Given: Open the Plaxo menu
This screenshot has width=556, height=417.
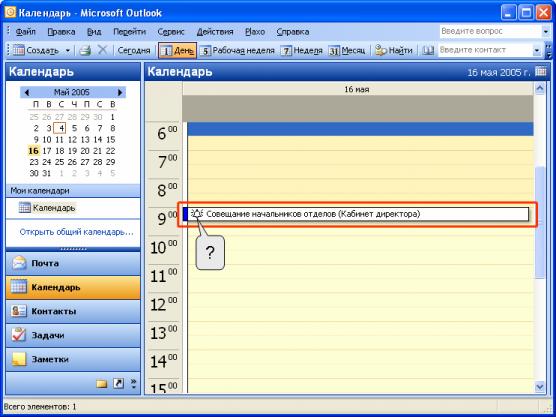Looking at the screenshot, I should tap(255, 32).
